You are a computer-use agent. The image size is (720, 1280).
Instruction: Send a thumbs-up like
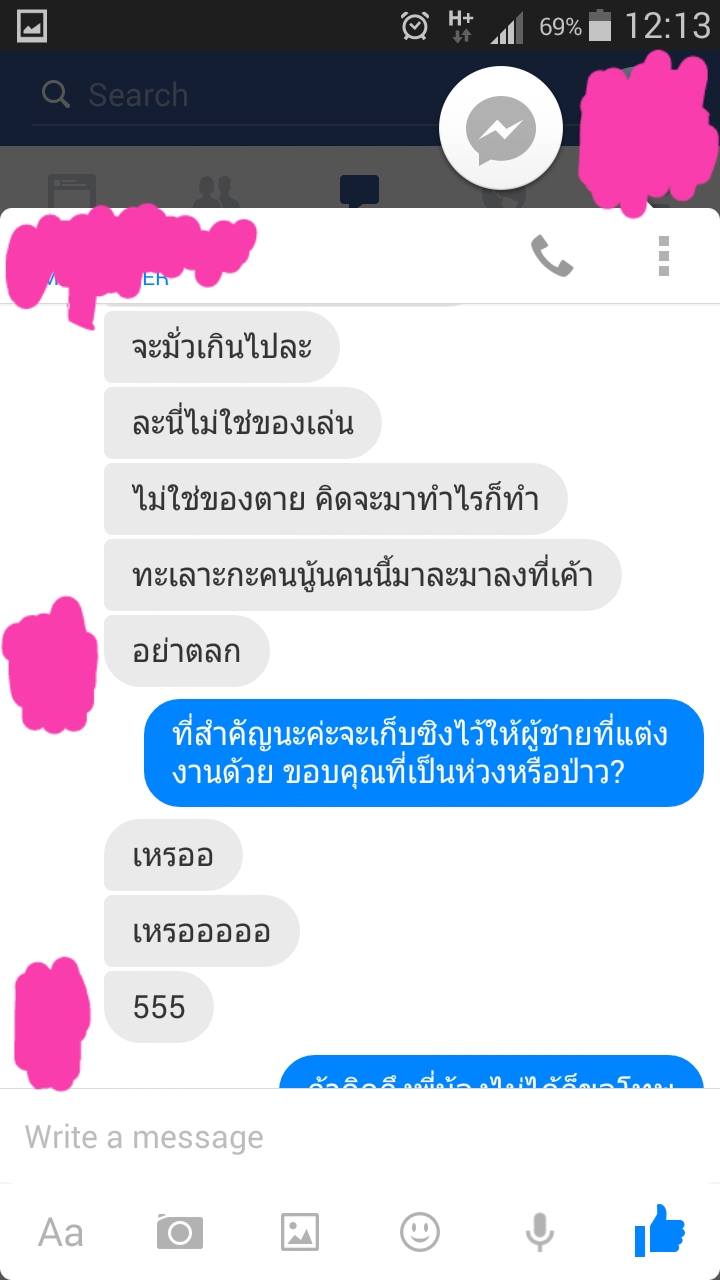point(660,1231)
